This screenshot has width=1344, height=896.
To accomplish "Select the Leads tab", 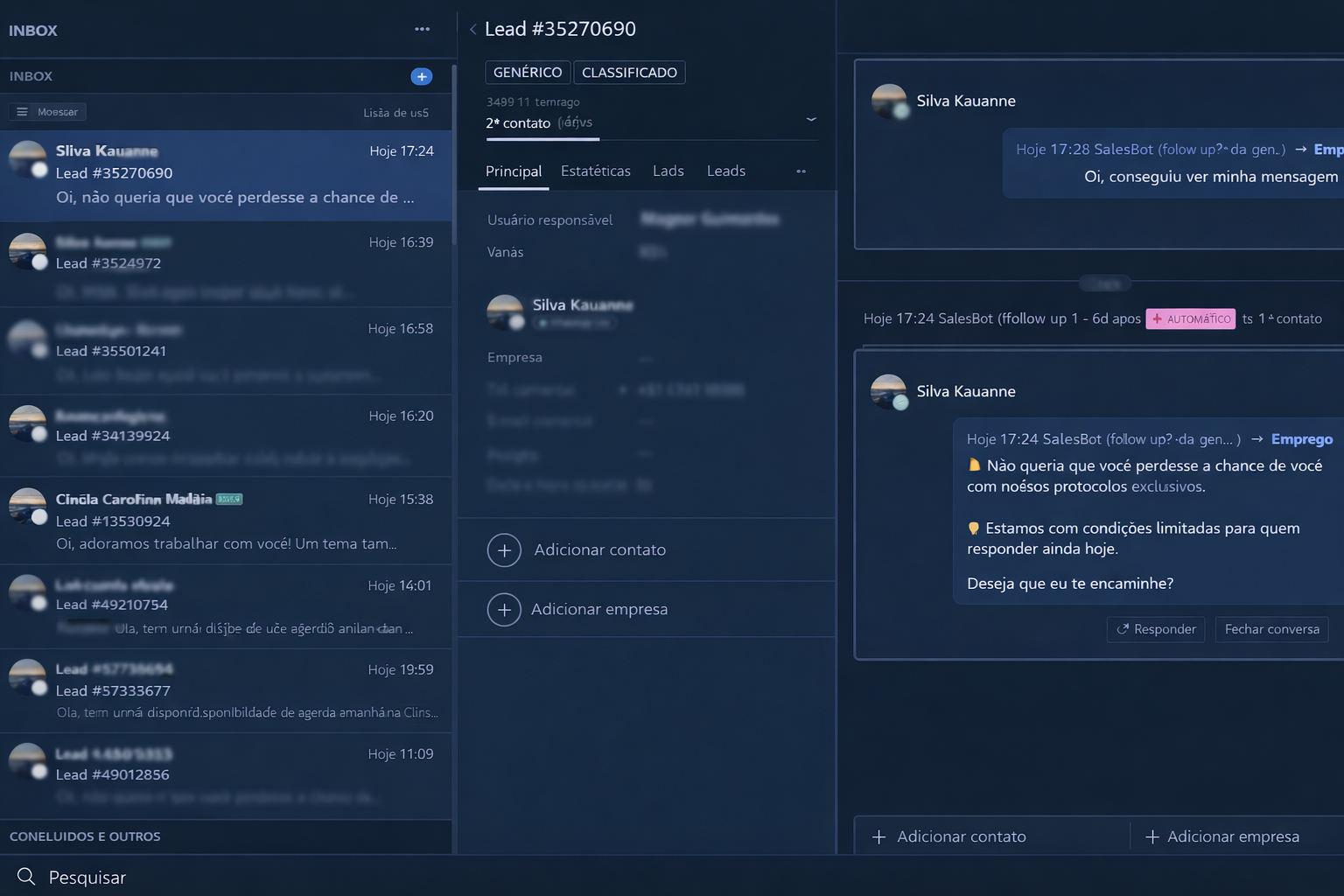I will [x=725, y=171].
